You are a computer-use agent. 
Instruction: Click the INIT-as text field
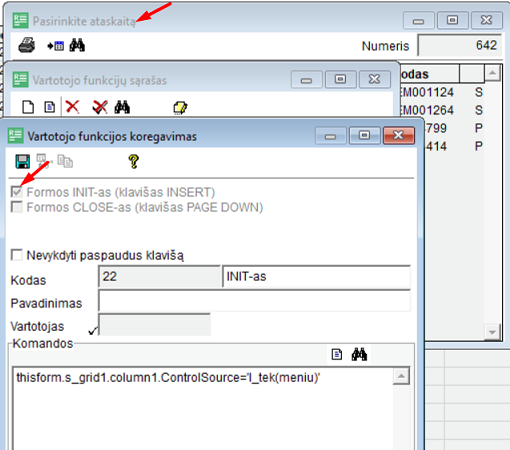click(x=316, y=276)
